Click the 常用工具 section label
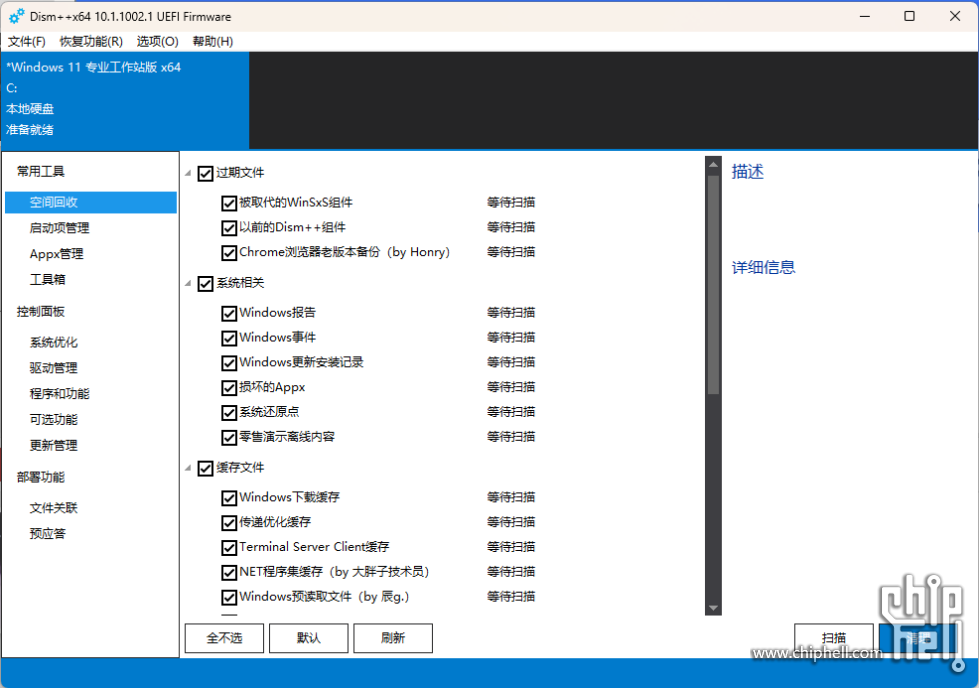979x688 pixels. (x=41, y=171)
